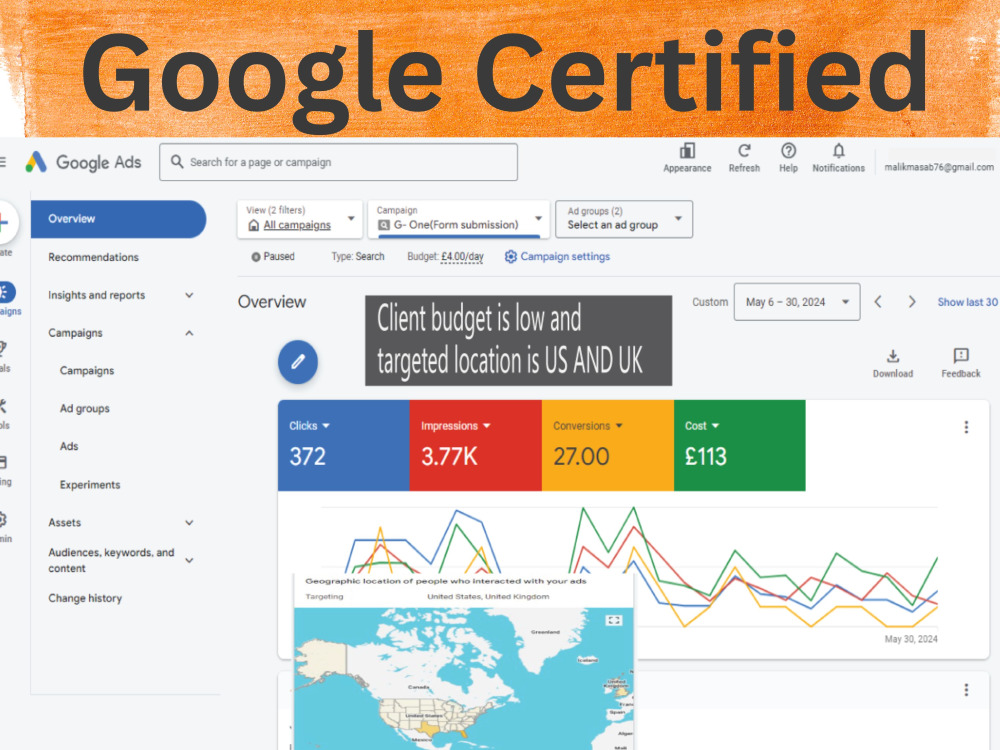
Task: Select the red Impressions scorecard tile
Action: pos(476,445)
